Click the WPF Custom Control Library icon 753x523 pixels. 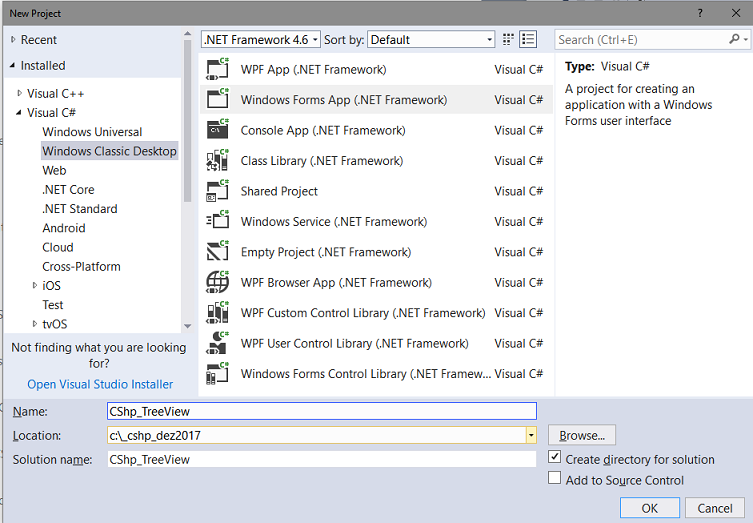pyautogui.click(x=218, y=313)
